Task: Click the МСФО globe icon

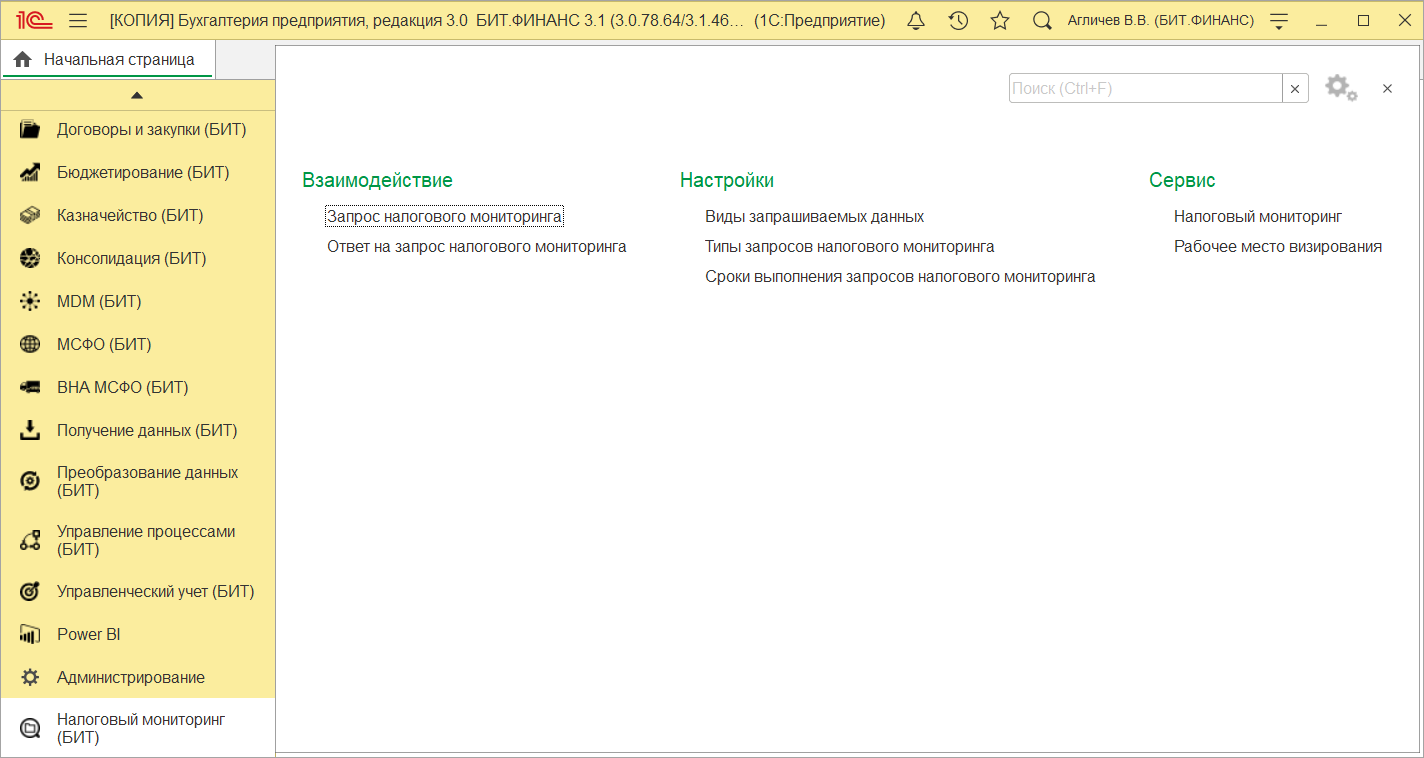Action: [x=30, y=344]
